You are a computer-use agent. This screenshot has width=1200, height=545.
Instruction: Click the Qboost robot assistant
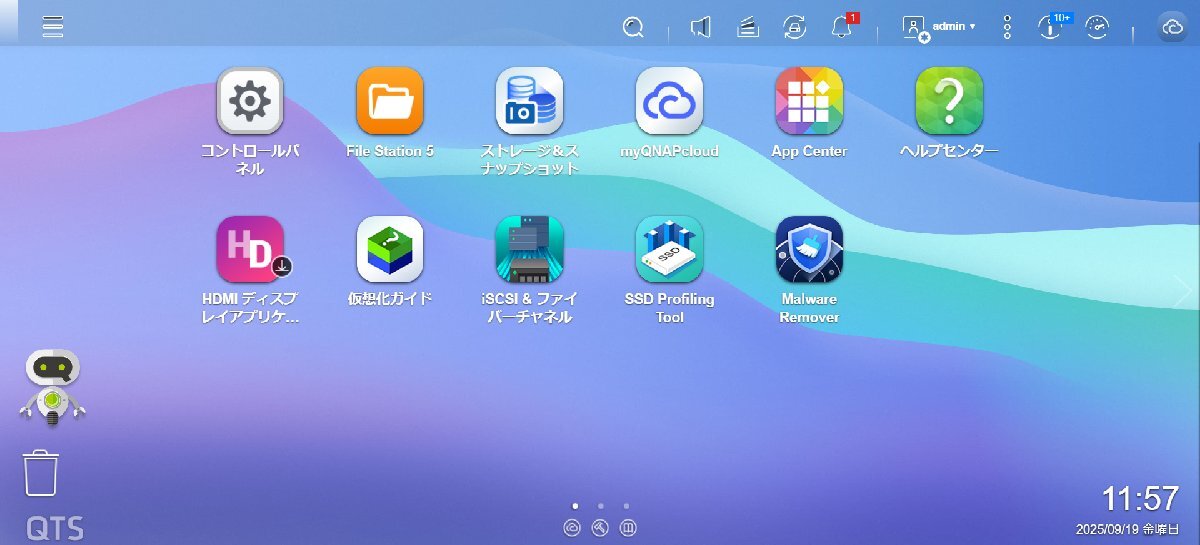(53, 388)
